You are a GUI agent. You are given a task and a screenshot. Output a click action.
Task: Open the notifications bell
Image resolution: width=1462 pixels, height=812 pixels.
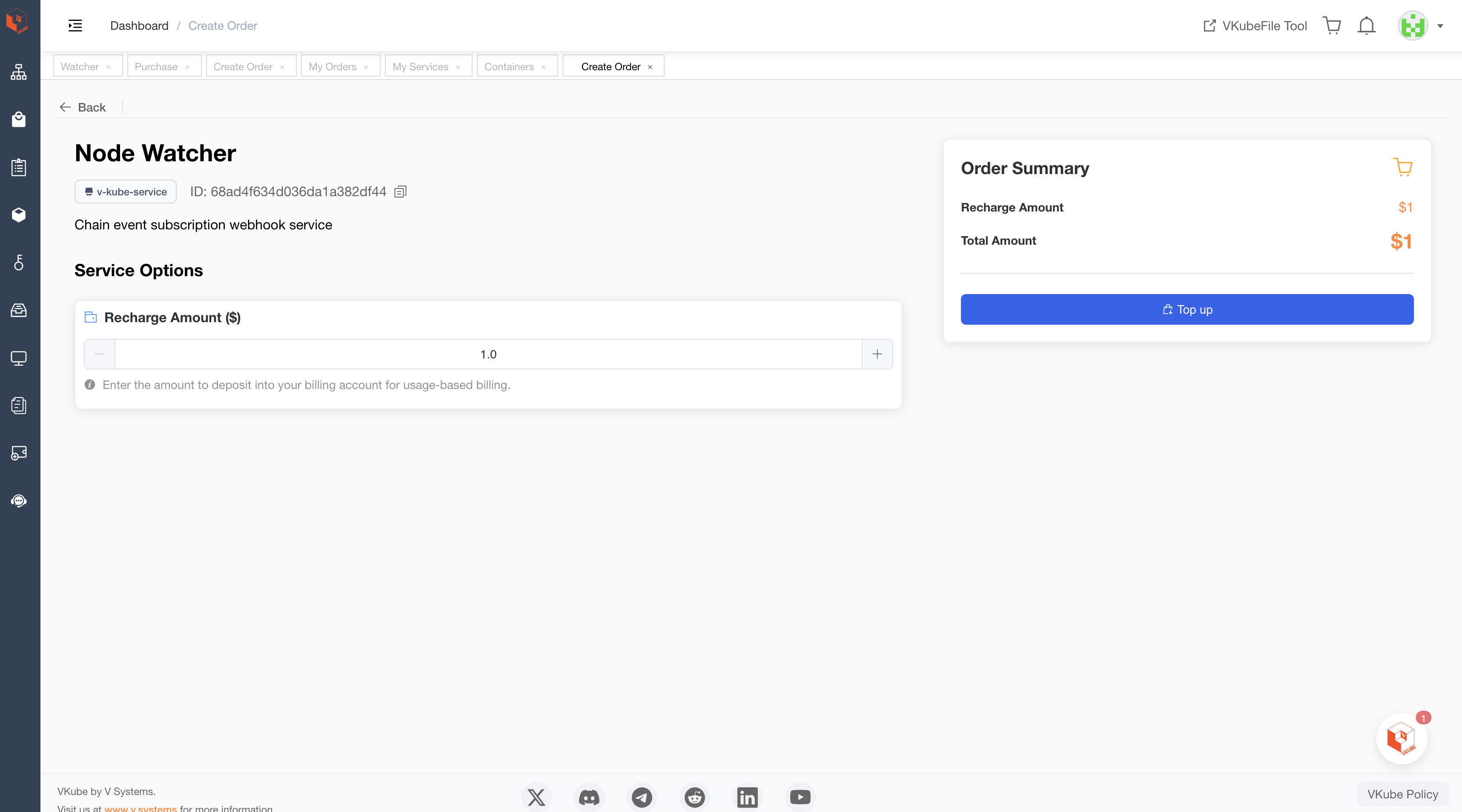(1366, 26)
